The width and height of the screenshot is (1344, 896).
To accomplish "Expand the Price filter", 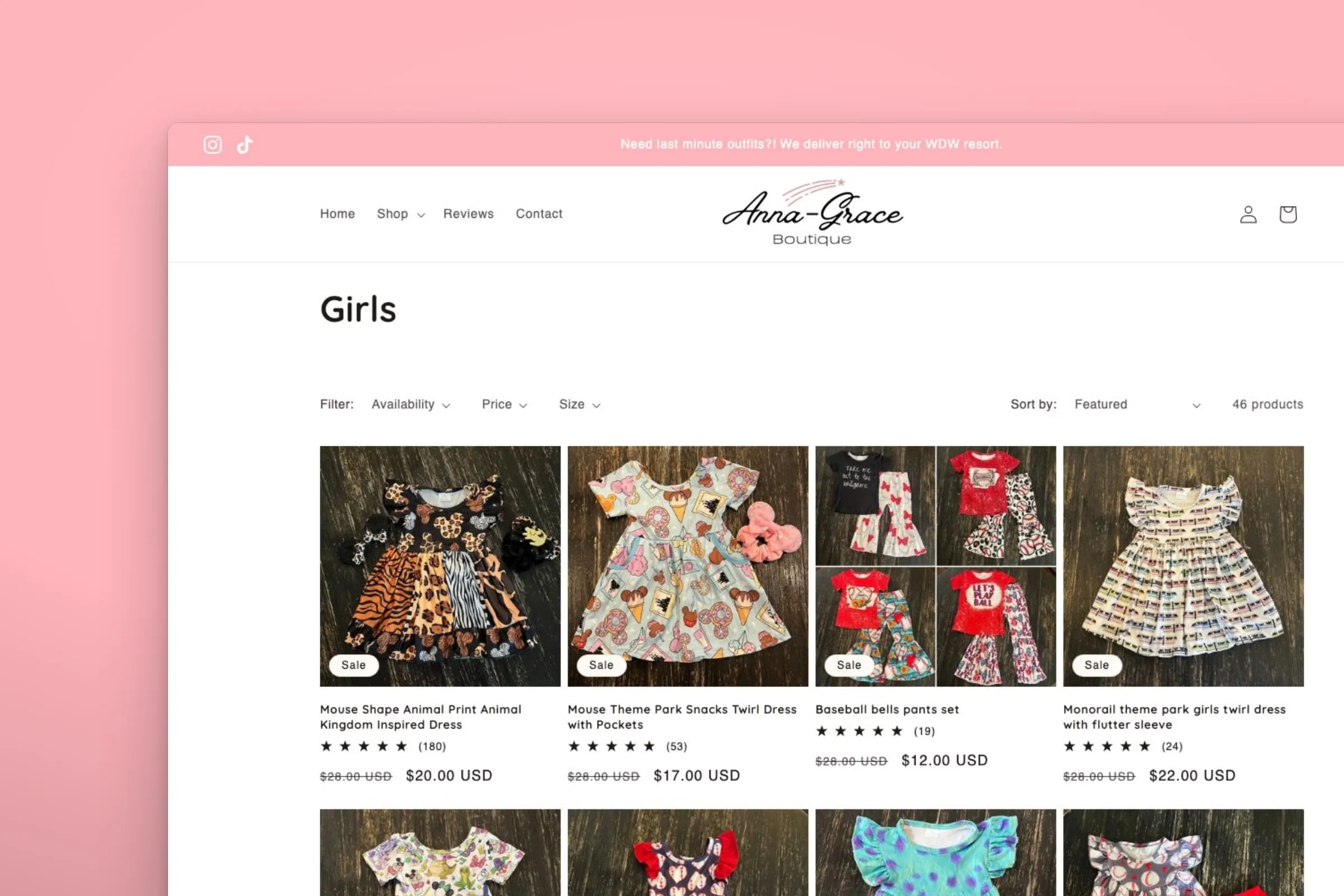I will point(504,404).
